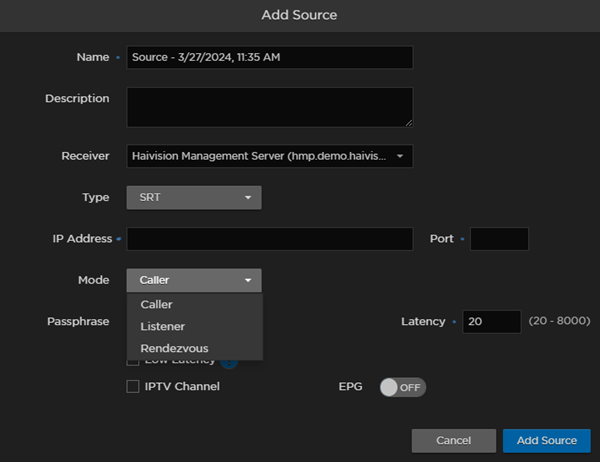Viewport: 600px width, 462px height.
Task: Toggle the EPG switch on
Action: [x=402, y=387]
